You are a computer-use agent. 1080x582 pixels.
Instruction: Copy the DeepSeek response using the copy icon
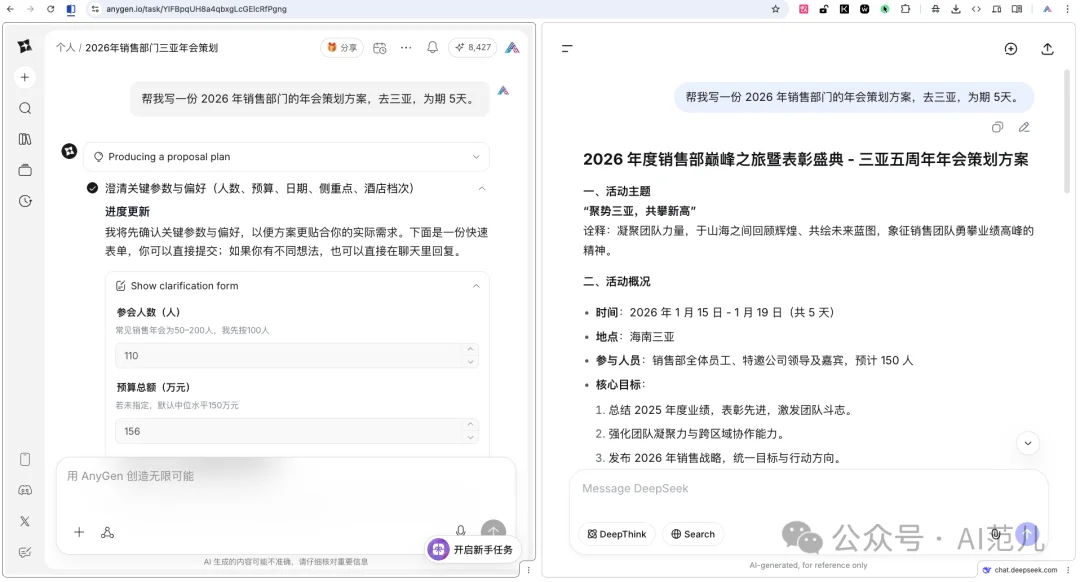pyautogui.click(x=997, y=127)
